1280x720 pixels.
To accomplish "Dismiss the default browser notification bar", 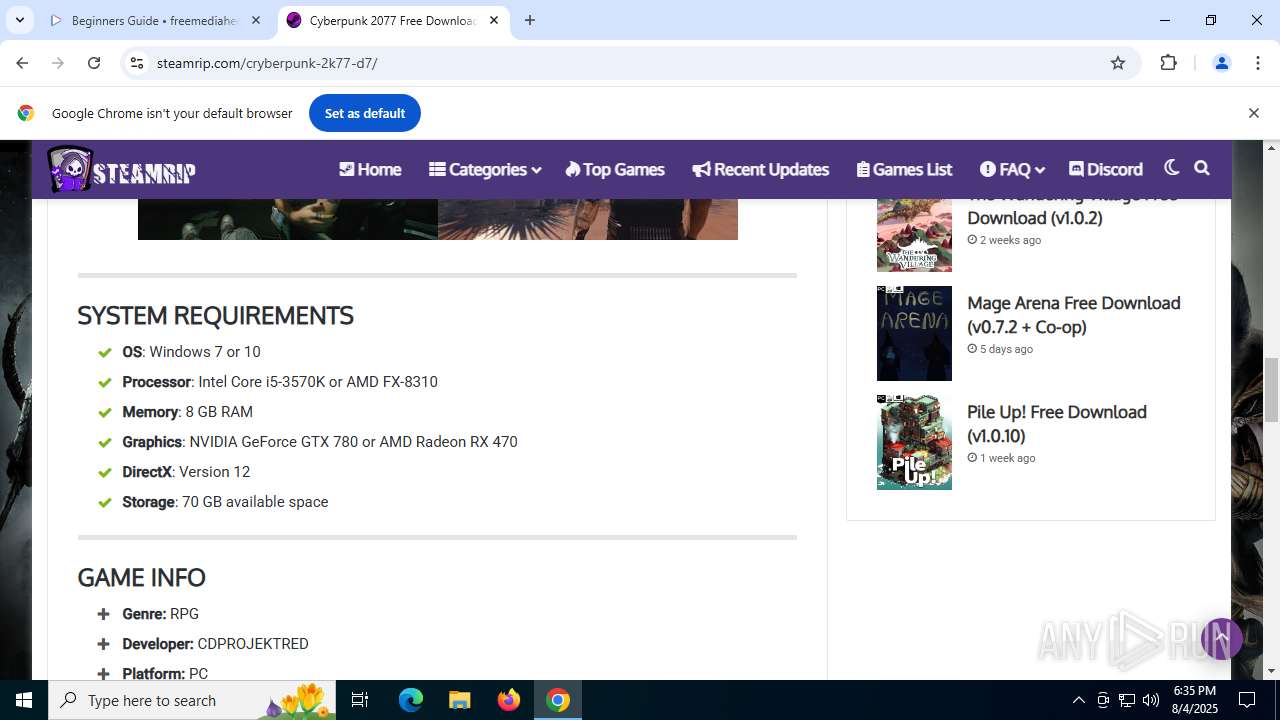I will pyautogui.click(x=1253, y=113).
